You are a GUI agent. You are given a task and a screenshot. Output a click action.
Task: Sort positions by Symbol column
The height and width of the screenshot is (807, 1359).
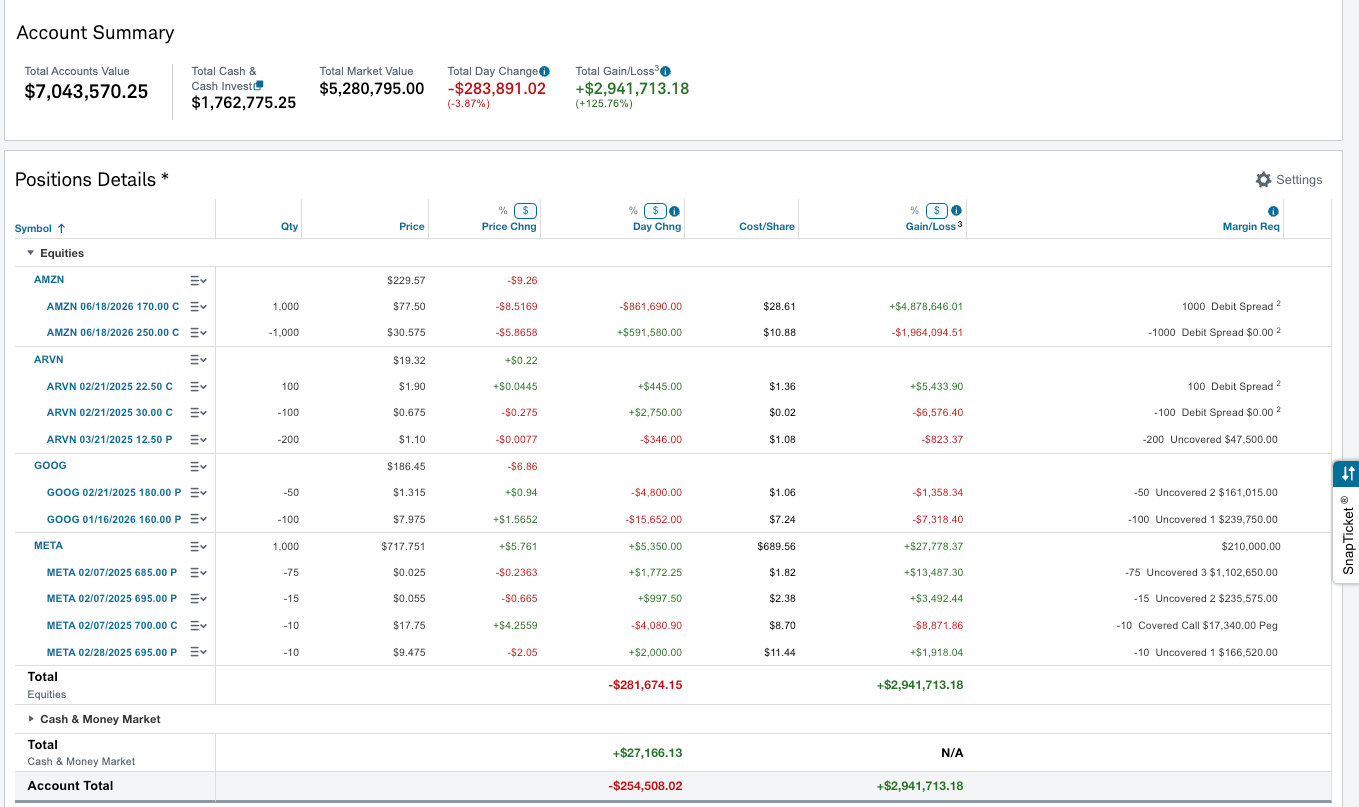point(40,229)
